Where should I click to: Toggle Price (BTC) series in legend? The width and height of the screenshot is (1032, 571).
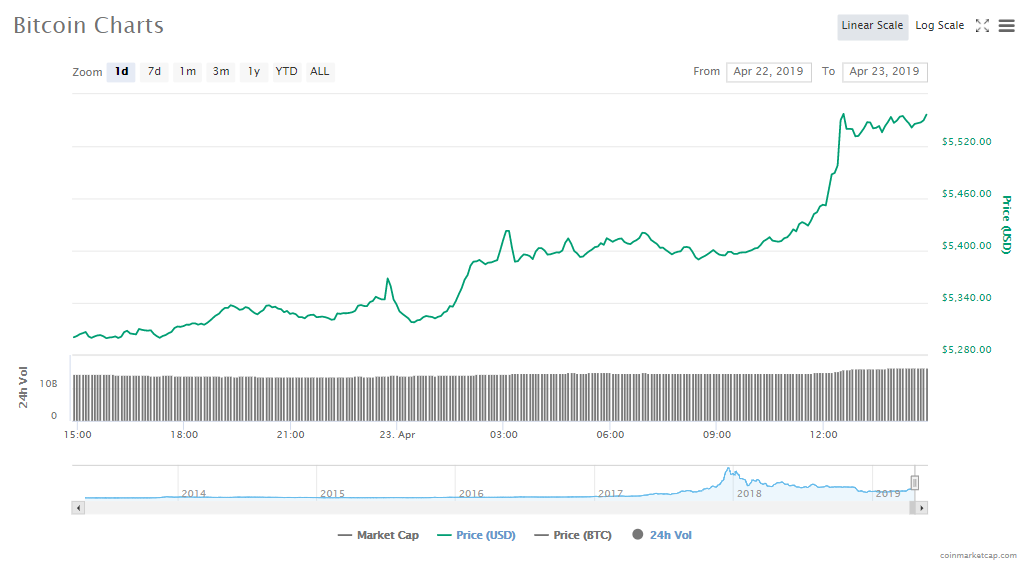coord(573,535)
